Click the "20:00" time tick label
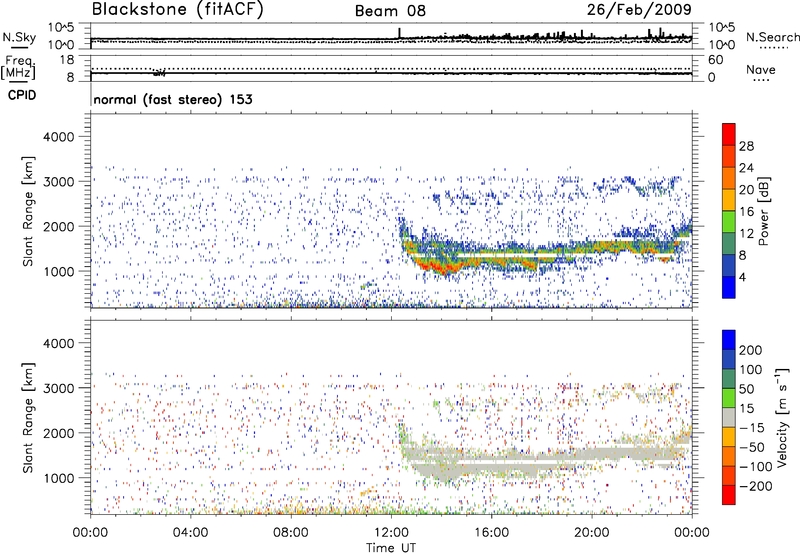Image resolution: width=800 pixels, height=554 pixels. [591, 533]
